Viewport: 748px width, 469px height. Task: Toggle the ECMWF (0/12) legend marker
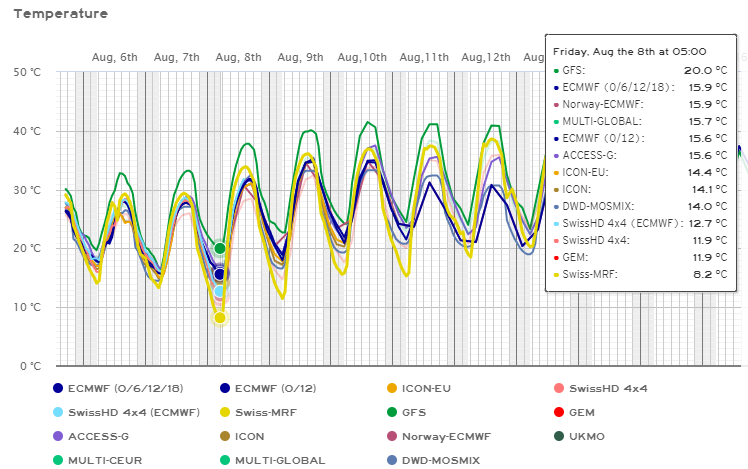click(225, 388)
